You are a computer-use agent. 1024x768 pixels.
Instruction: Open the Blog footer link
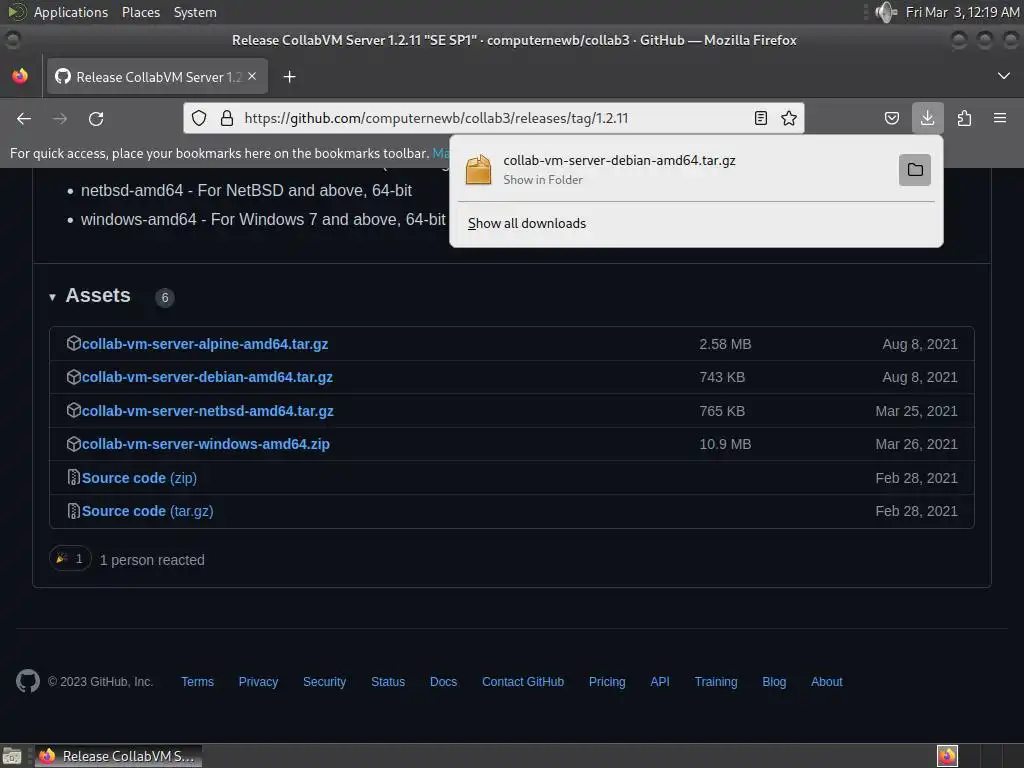point(774,682)
